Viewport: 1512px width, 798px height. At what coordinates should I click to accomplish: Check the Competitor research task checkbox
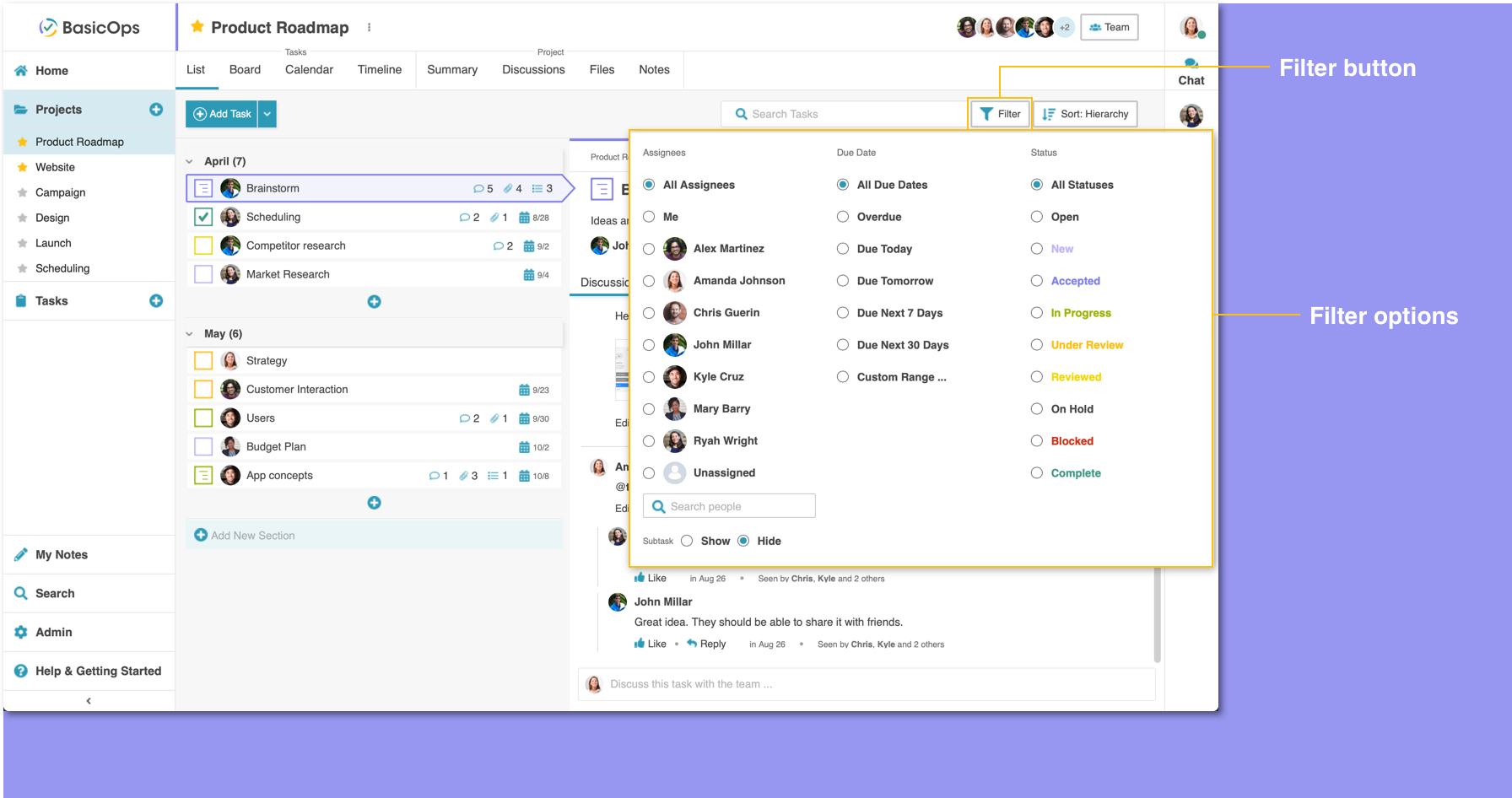[203, 245]
